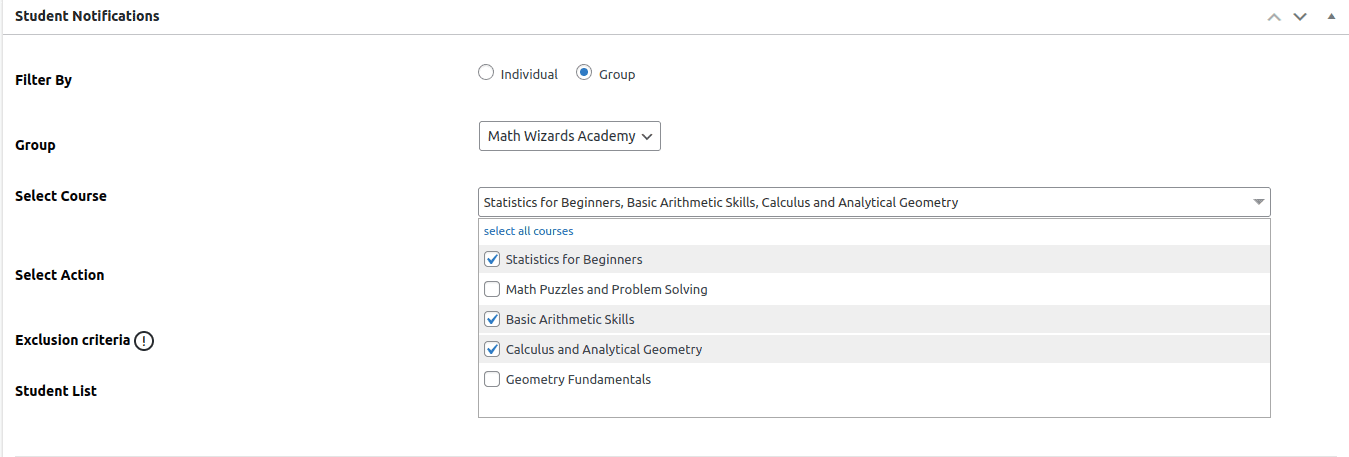The height and width of the screenshot is (457, 1349).
Task: Click the "Select Course" field label
Action: tap(61, 196)
